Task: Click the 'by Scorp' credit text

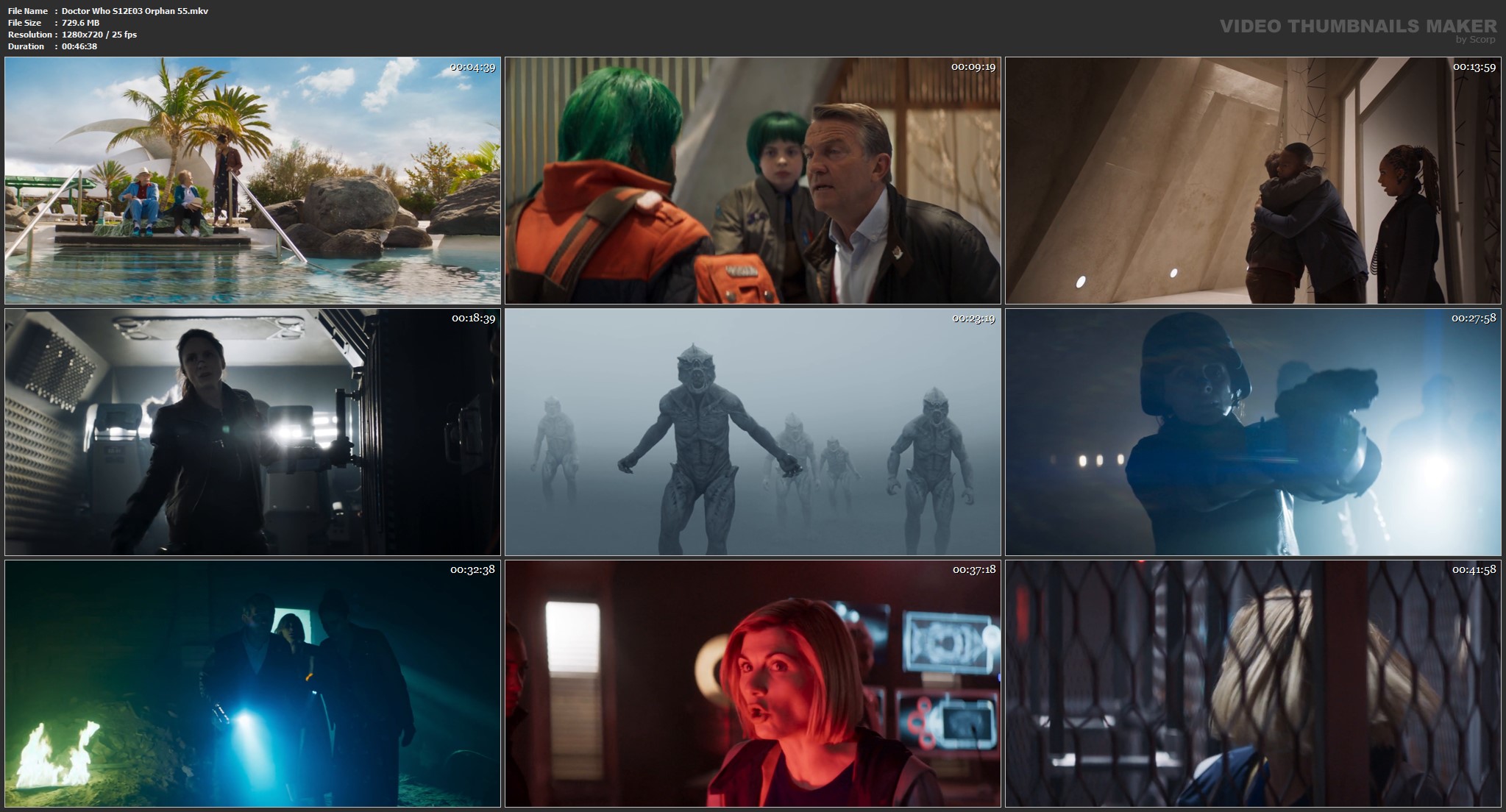Action: coord(1475,40)
